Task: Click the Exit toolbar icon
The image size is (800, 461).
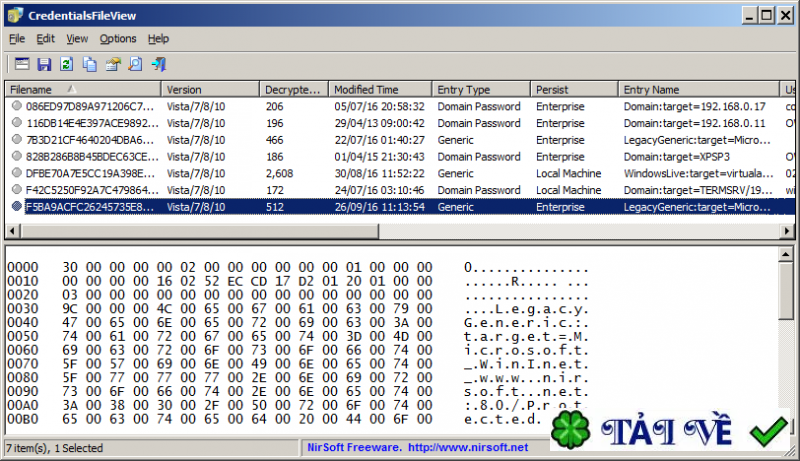Action: point(159,64)
